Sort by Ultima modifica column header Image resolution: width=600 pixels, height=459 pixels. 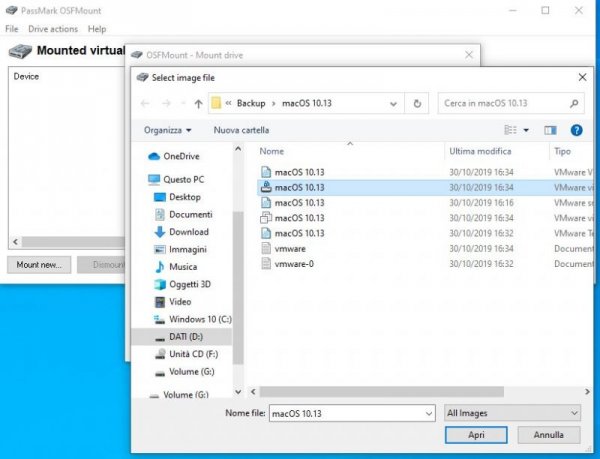point(480,151)
